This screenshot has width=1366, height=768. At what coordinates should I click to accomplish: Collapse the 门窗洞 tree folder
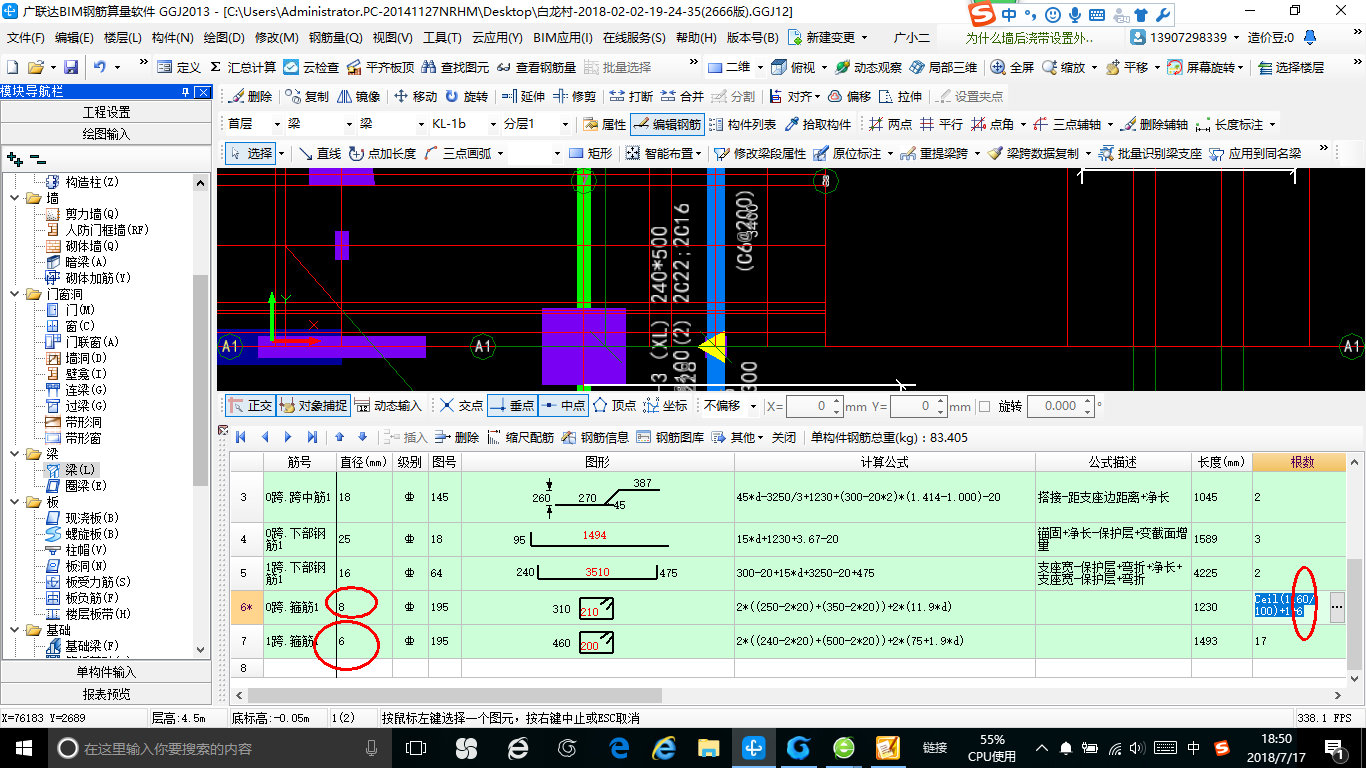click(x=16, y=294)
